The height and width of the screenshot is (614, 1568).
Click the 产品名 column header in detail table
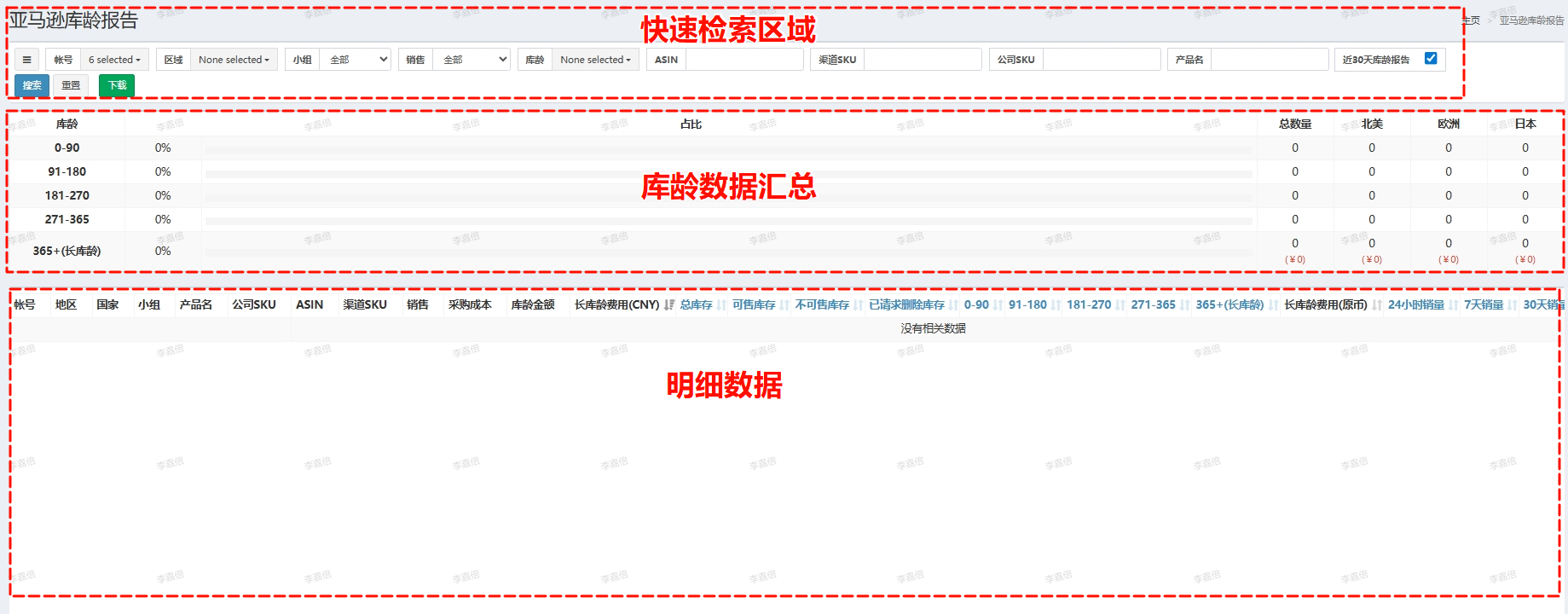pyautogui.click(x=195, y=304)
